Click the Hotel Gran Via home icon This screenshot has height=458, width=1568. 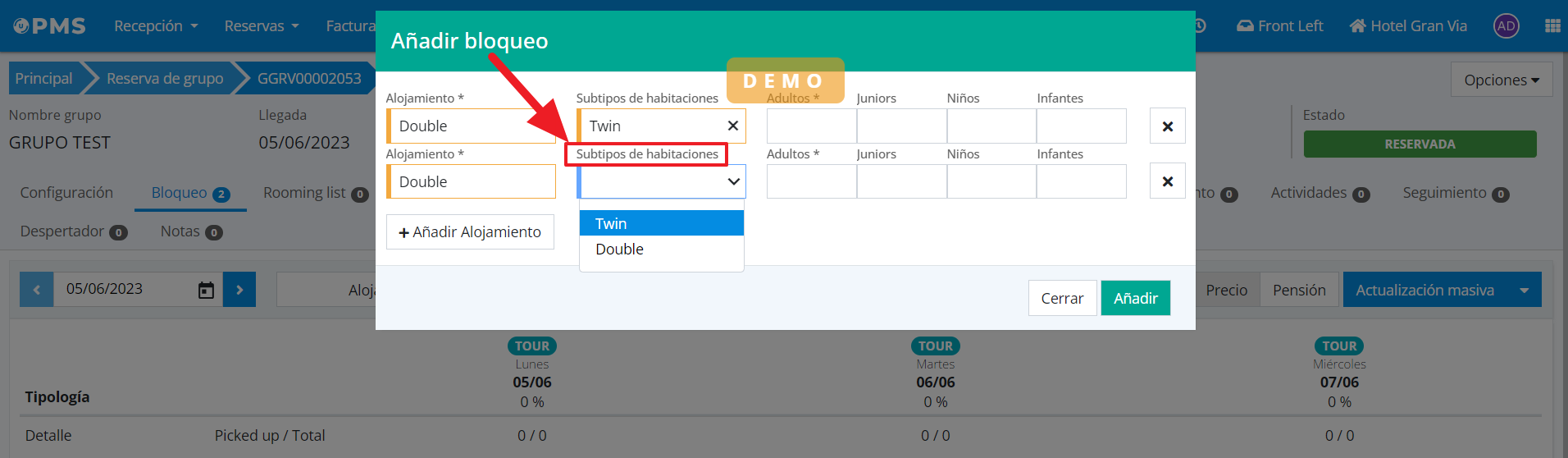coord(1357,26)
